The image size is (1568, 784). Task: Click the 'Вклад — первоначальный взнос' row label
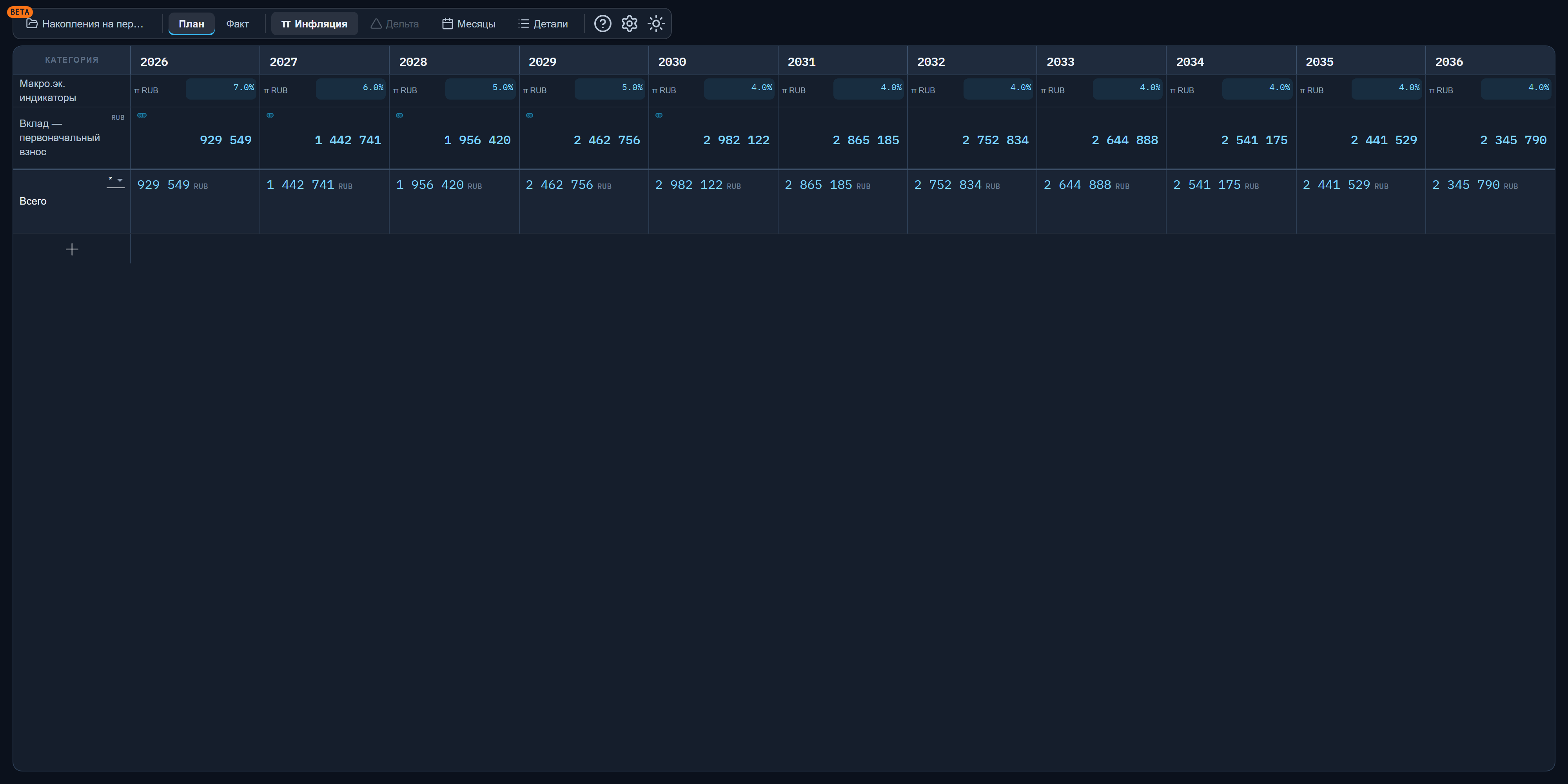[x=60, y=138]
